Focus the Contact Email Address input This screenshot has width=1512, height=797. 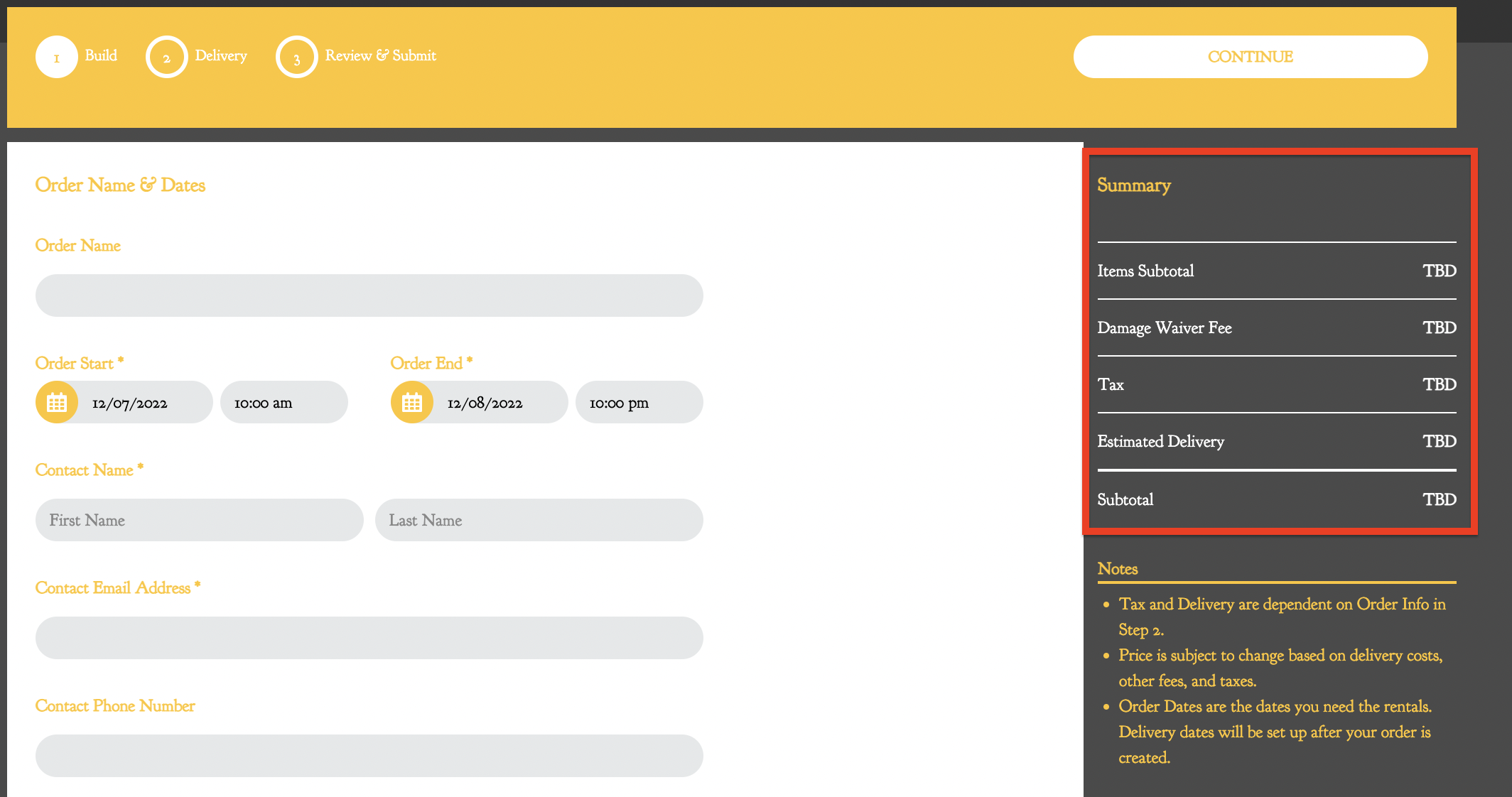369,638
